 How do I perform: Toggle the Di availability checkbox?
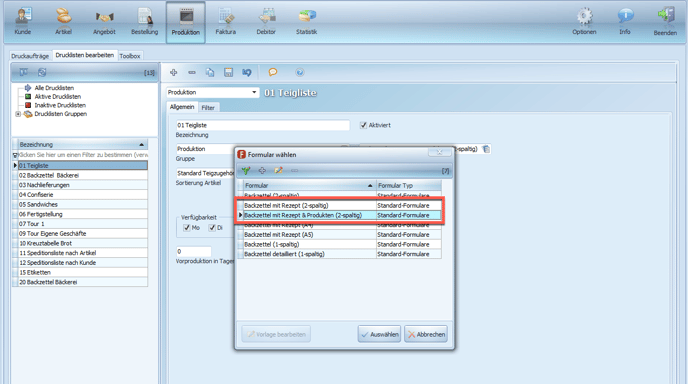[x=212, y=228]
